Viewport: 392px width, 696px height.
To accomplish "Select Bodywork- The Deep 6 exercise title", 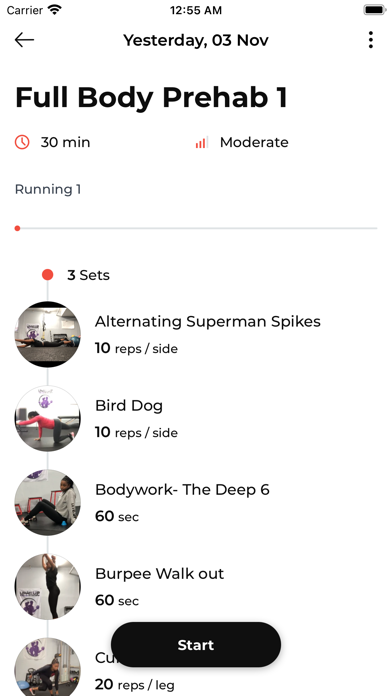I will click(182, 490).
